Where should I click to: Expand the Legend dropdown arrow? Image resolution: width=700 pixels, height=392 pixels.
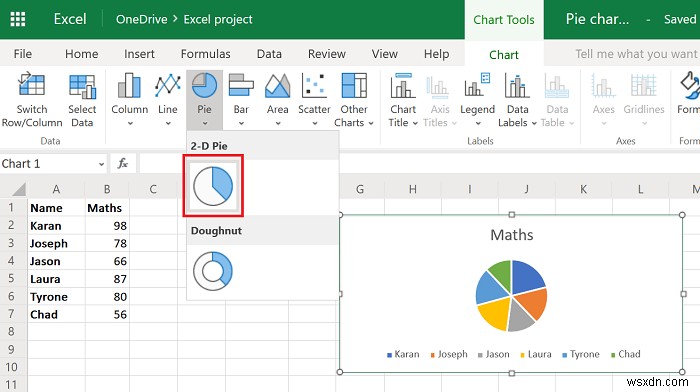click(x=478, y=123)
